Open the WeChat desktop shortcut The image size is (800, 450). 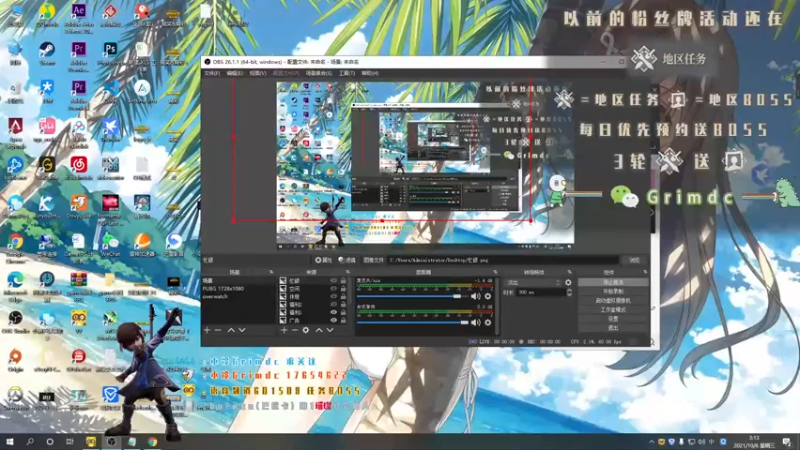pos(110,245)
